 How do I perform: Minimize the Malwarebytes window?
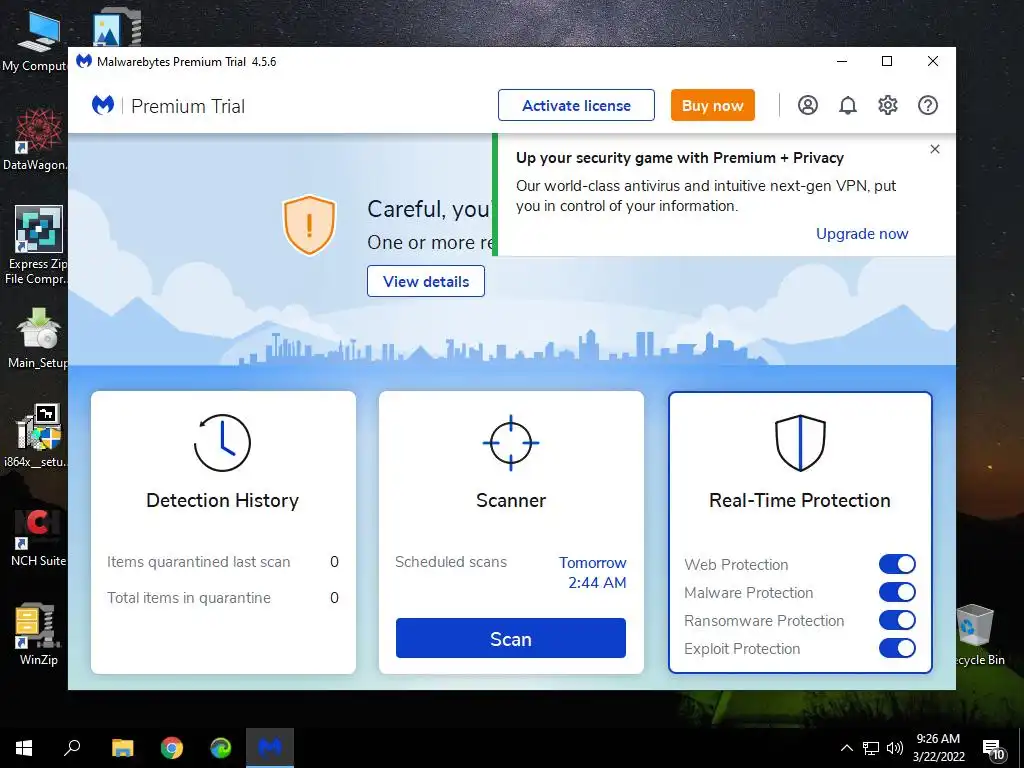pyautogui.click(x=842, y=61)
